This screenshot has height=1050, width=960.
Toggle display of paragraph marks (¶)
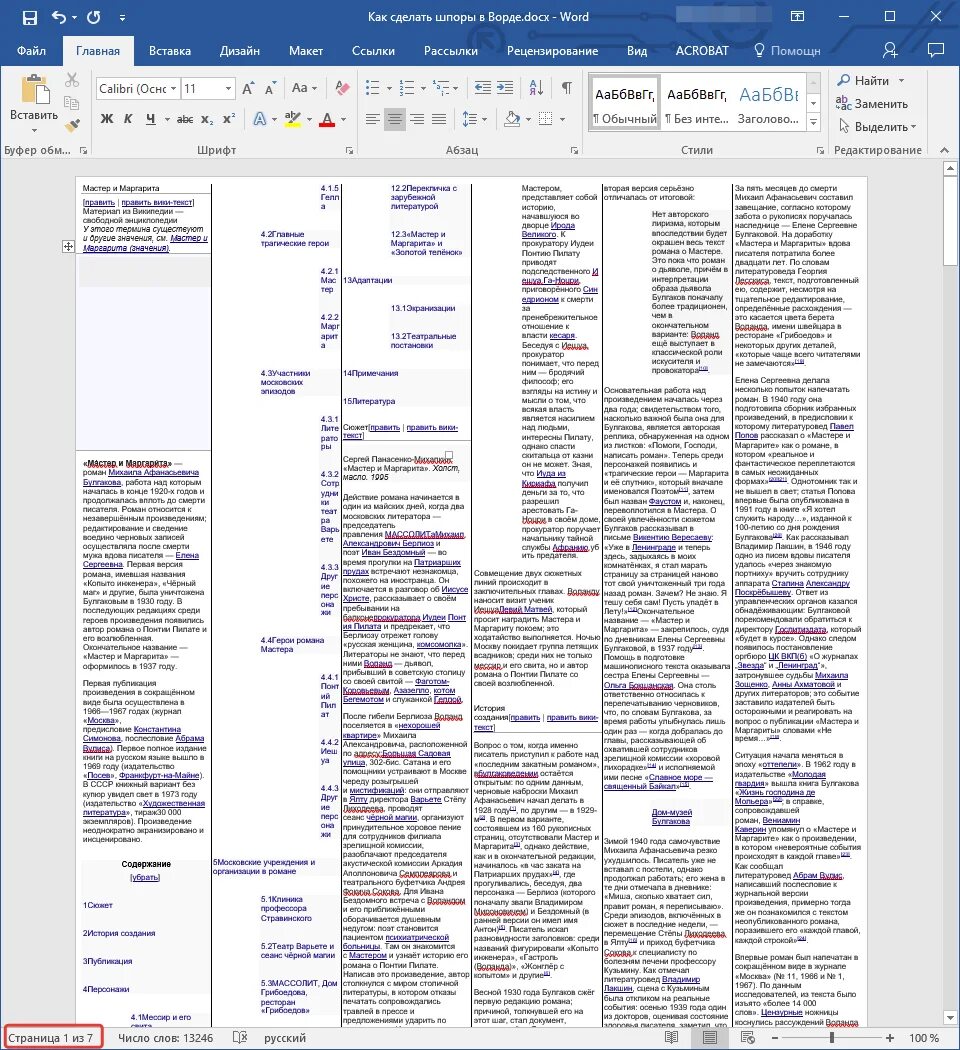pos(566,88)
